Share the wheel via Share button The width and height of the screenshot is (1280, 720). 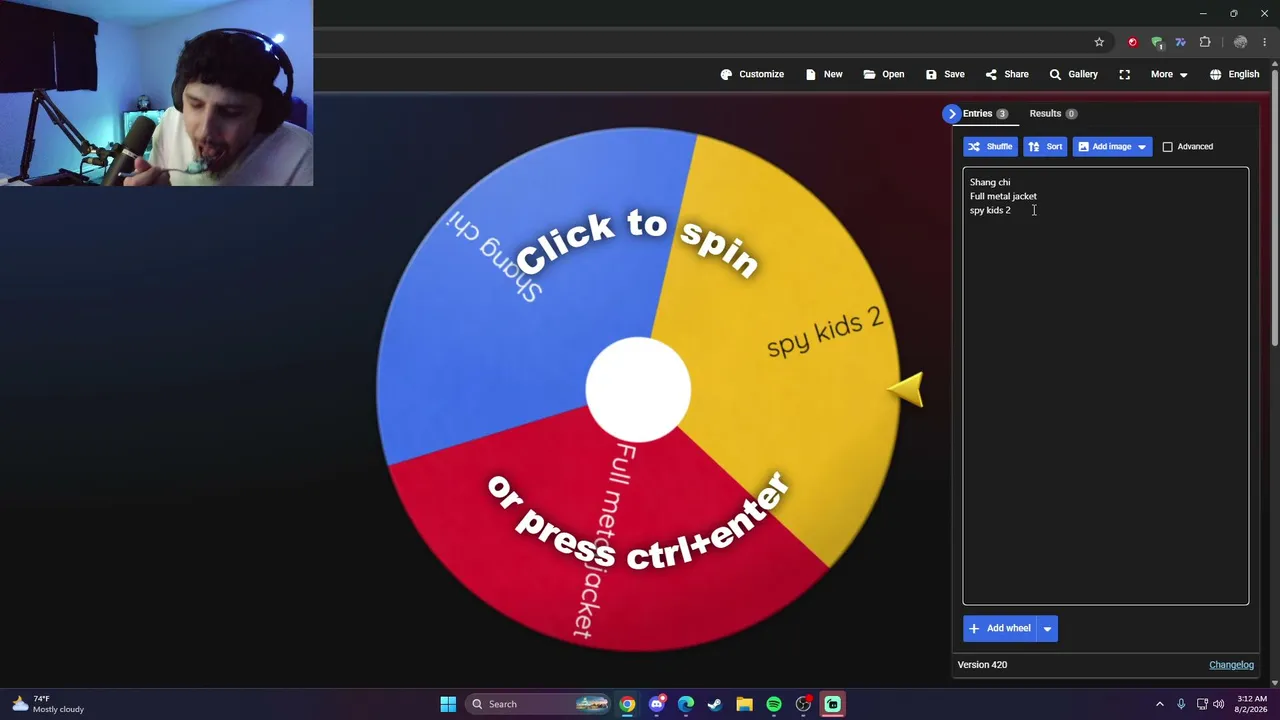(1007, 74)
